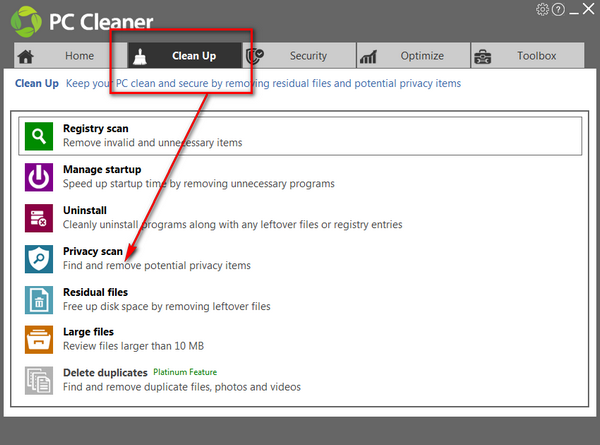Open settings via the gear icon

click(543, 10)
